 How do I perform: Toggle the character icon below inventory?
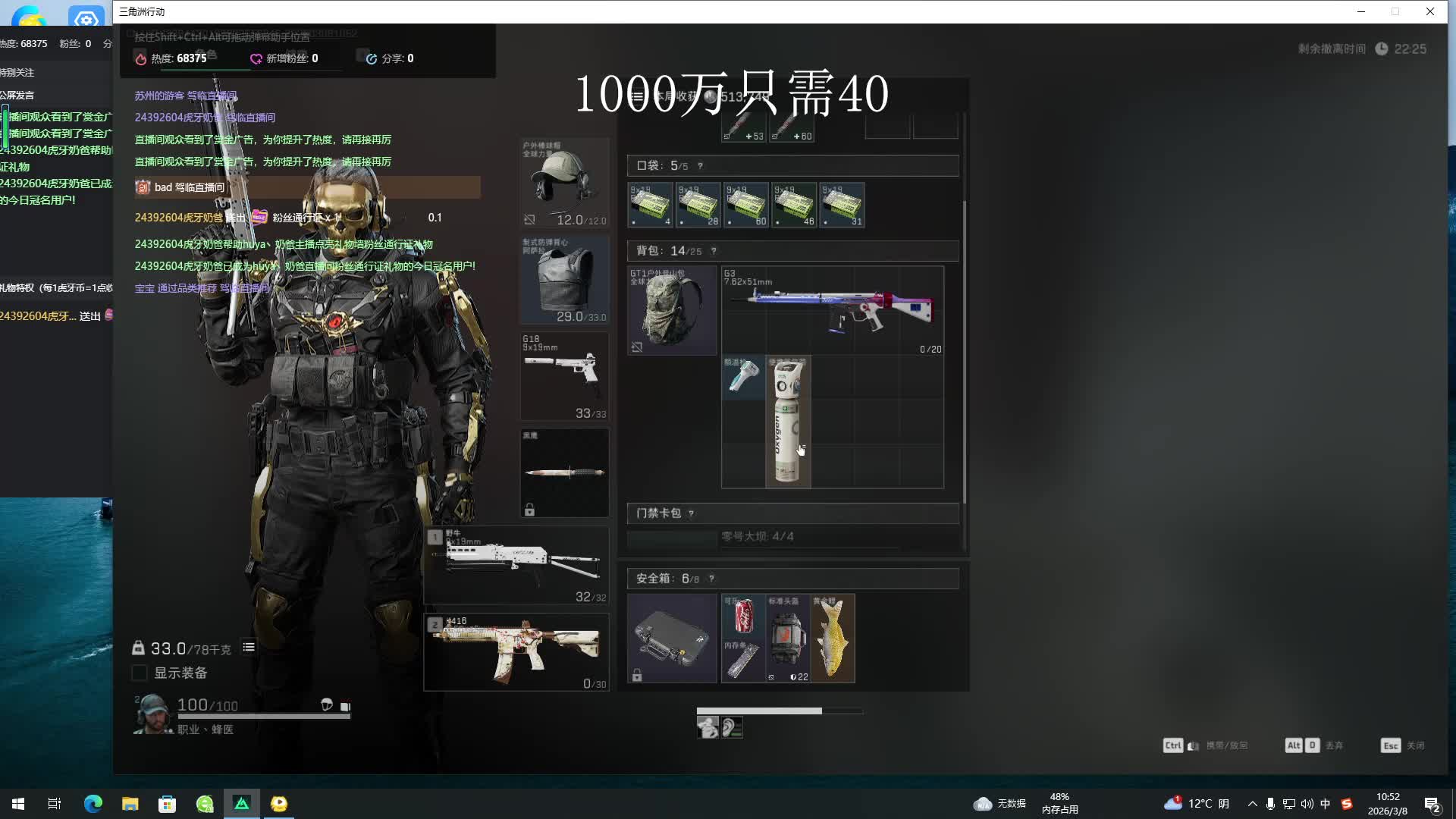(708, 728)
